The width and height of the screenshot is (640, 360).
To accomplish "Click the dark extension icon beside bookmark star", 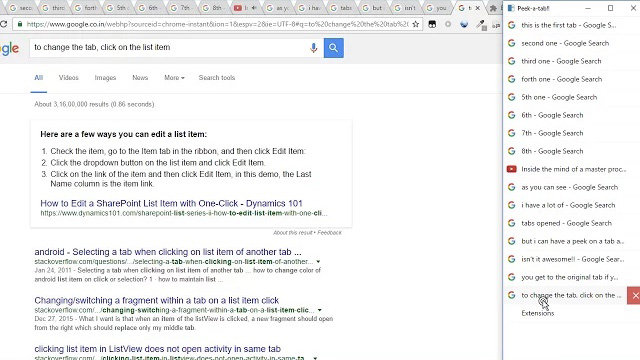I will (x=432, y=24).
